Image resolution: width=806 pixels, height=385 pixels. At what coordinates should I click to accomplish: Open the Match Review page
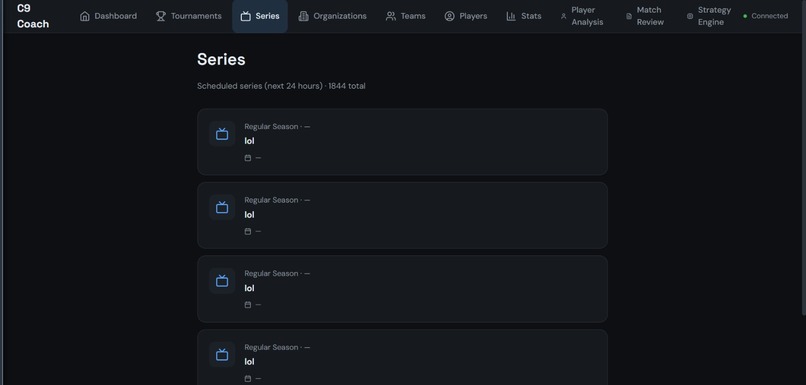tap(646, 16)
